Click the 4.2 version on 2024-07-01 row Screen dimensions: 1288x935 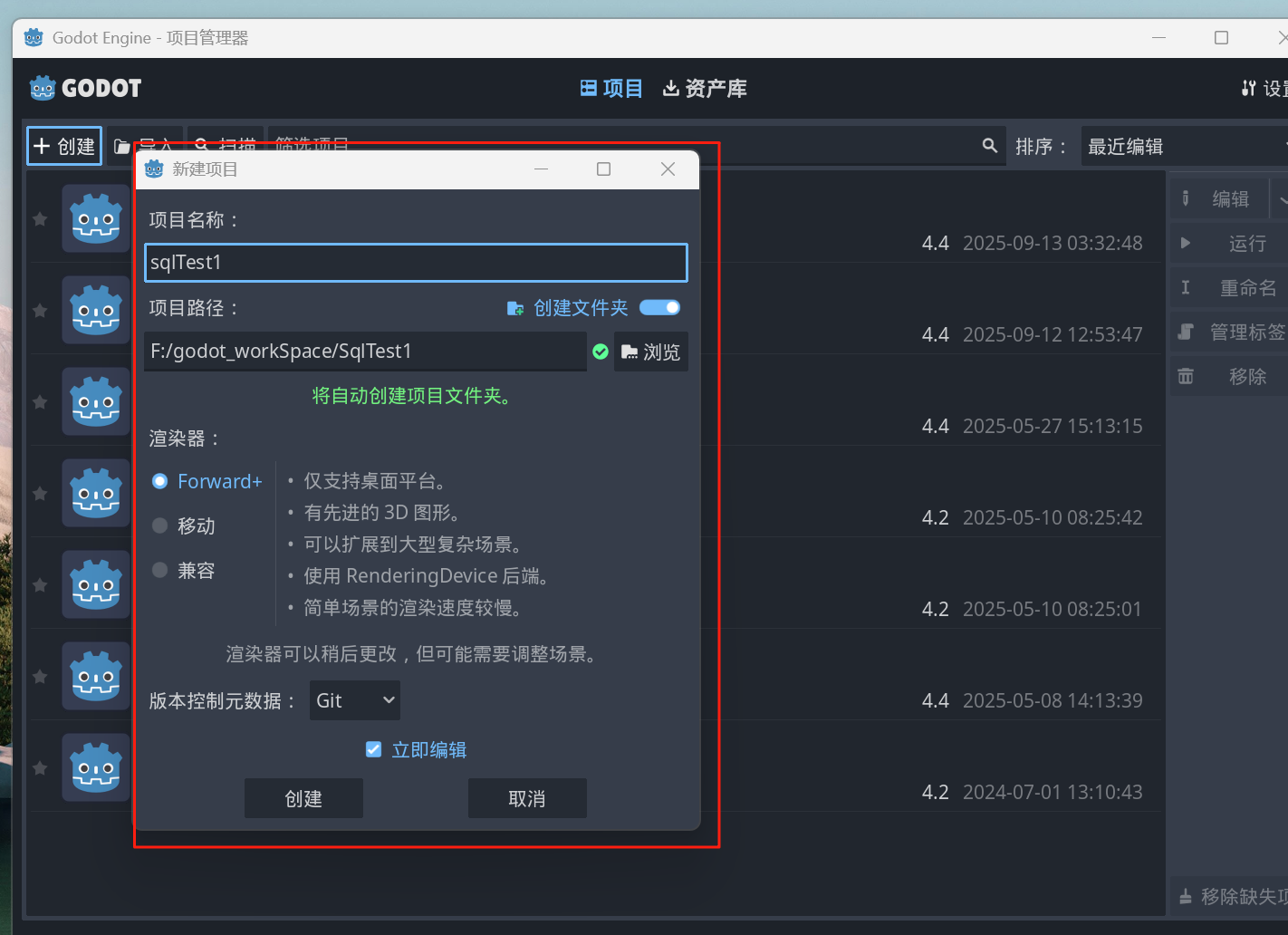click(936, 793)
